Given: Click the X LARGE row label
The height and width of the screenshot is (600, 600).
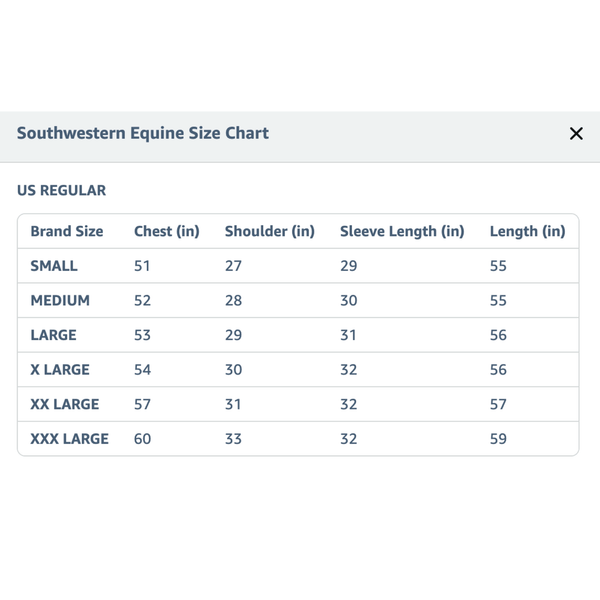Looking at the screenshot, I should pyautogui.click(x=60, y=369).
